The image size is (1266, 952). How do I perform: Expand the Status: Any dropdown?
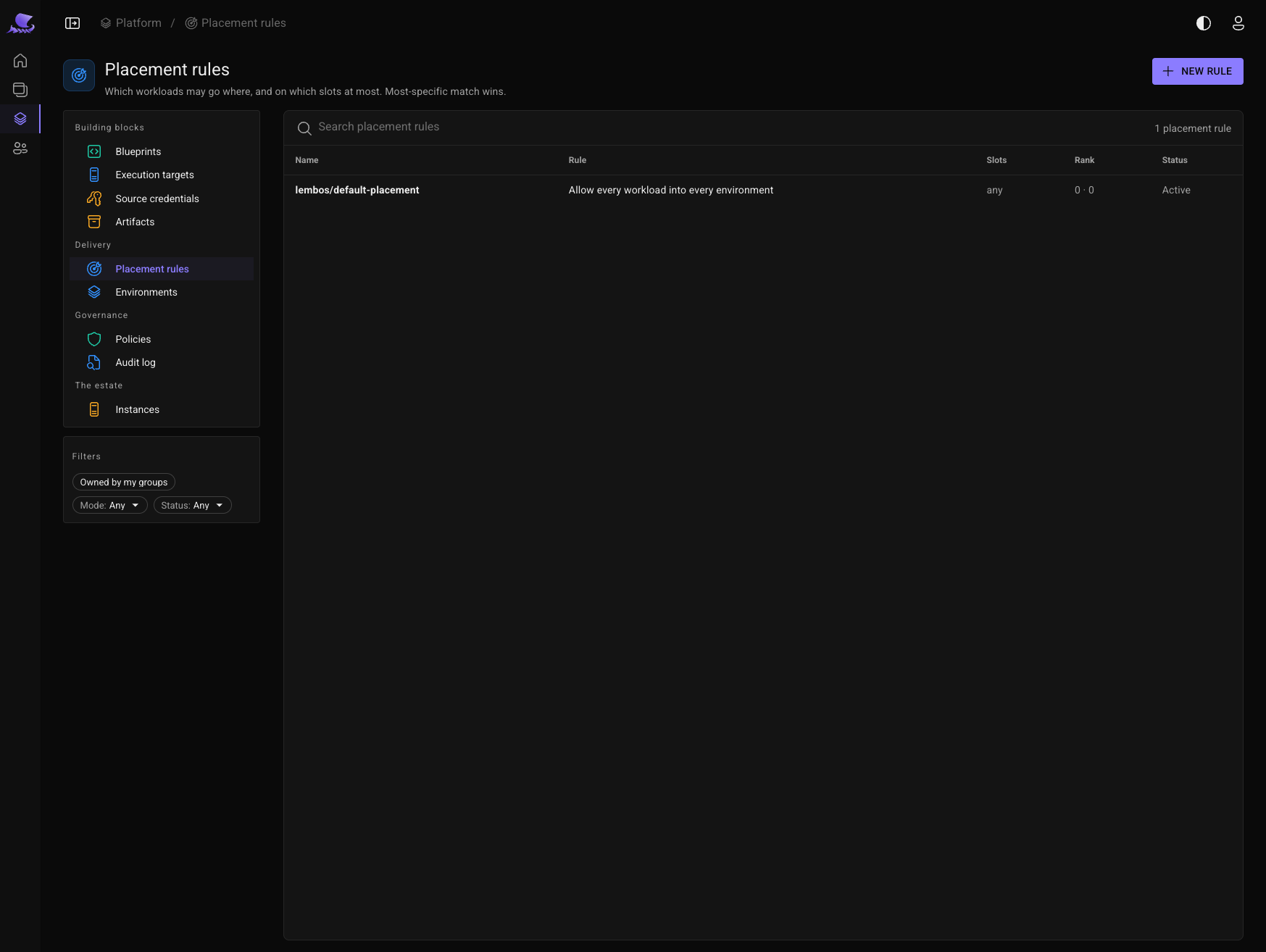click(193, 505)
